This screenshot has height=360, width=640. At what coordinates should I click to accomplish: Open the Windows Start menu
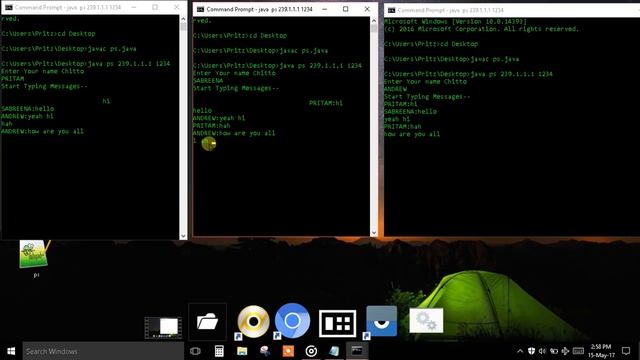click(11, 351)
